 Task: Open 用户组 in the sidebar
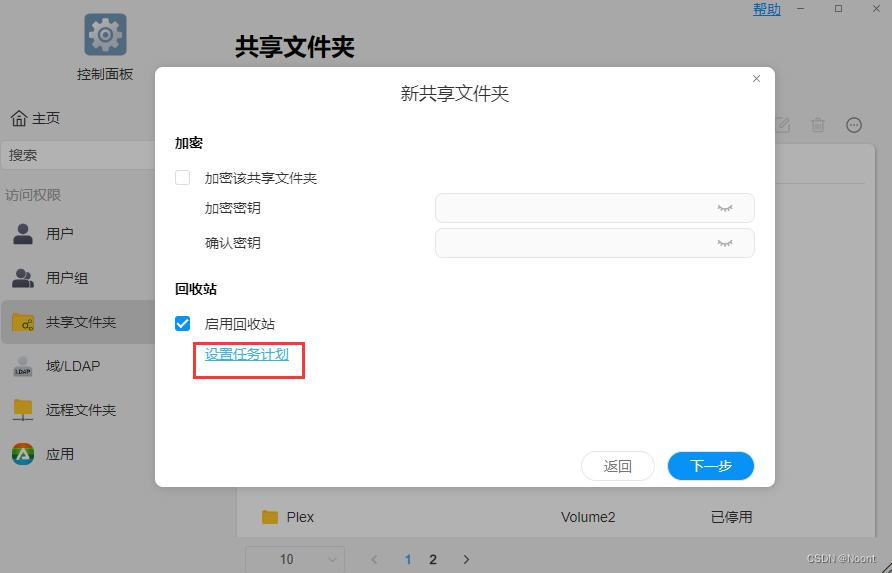click(x=67, y=278)
